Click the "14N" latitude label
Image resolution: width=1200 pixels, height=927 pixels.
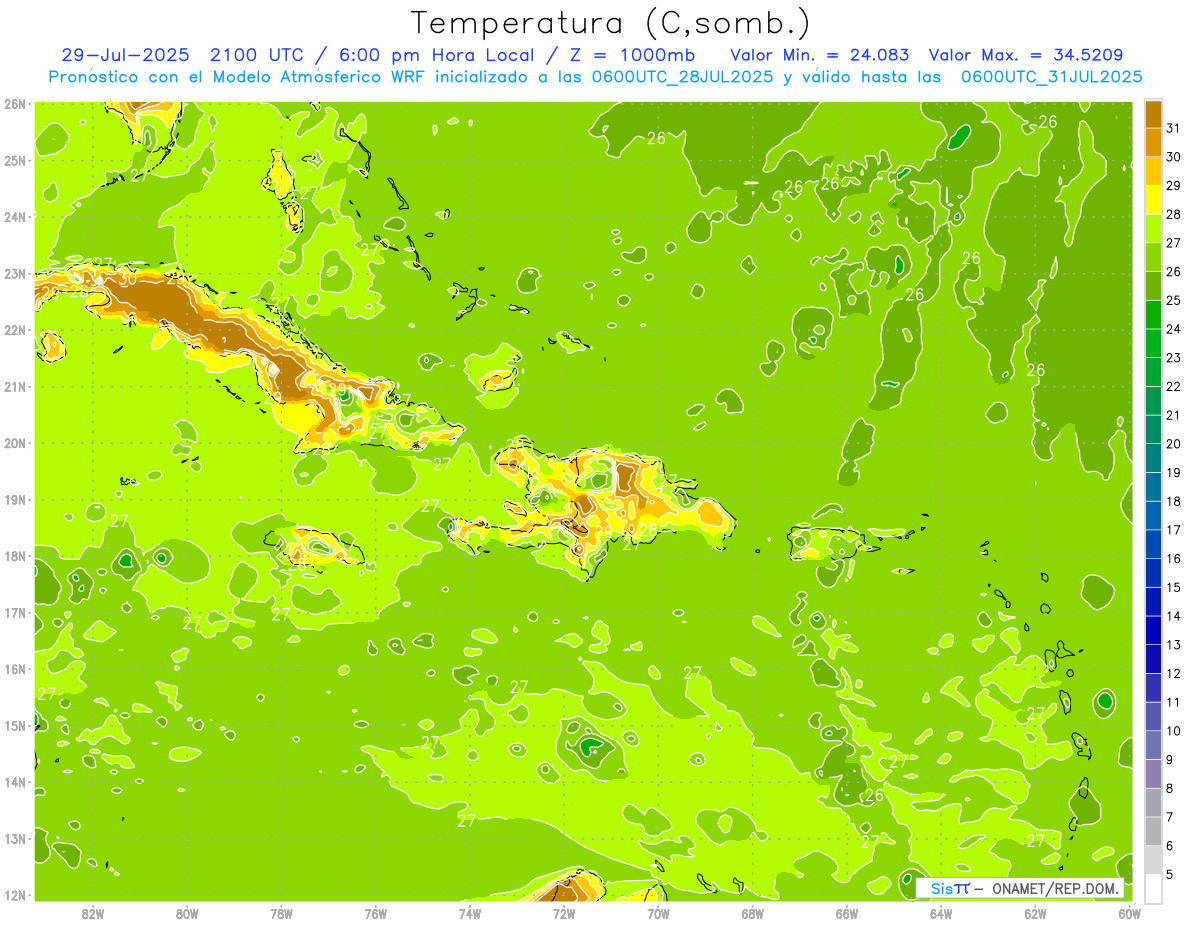pos(14,782)
